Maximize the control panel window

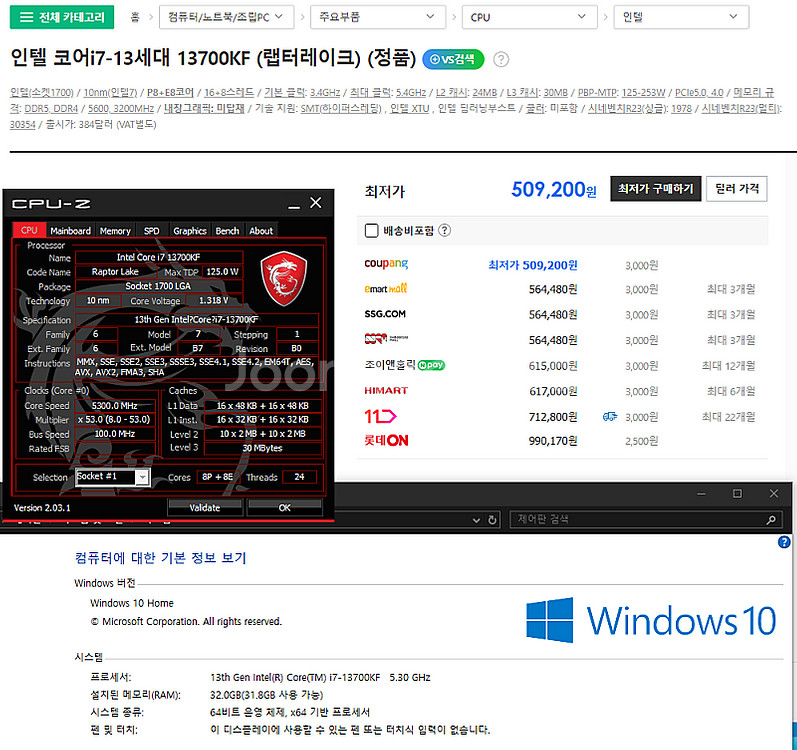737,493
